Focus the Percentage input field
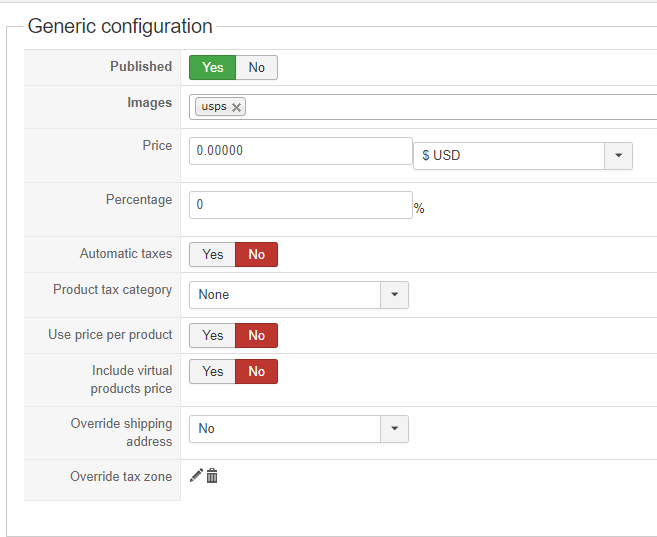This screenshot has height=537, width=657. [300, 205]
